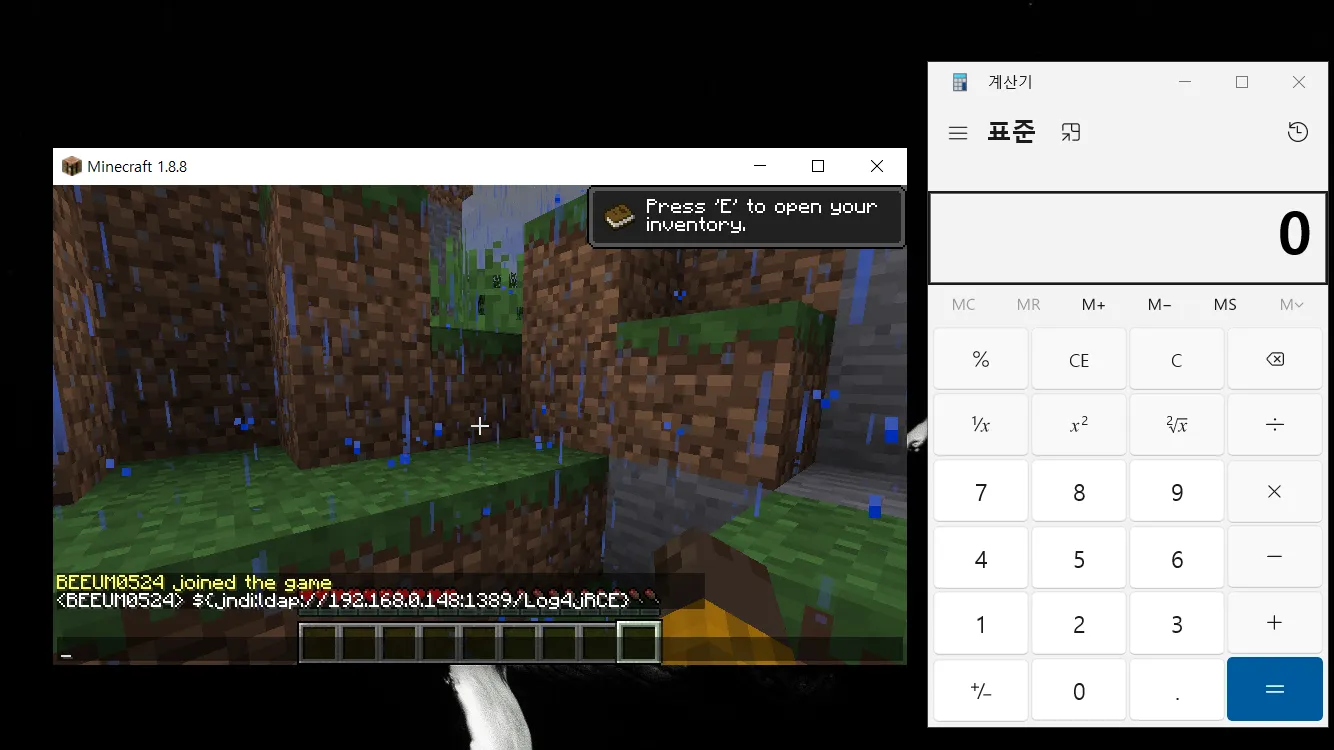Viewport: 1334px width, 750px height.
Task: Click the MC memory clear button
Action: click(x=964, y=304)
